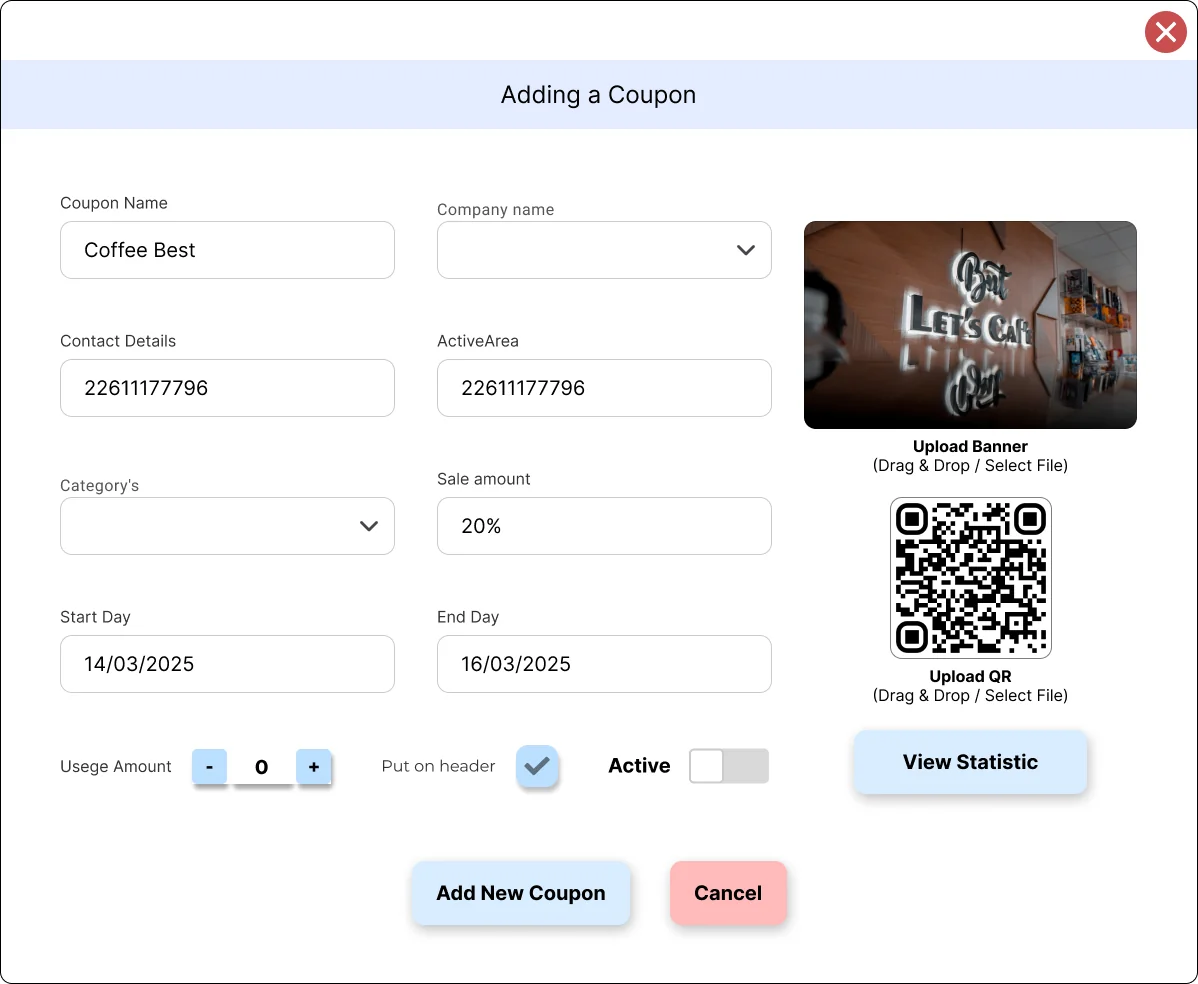Open the Company name dropdown

click(604, 250)
